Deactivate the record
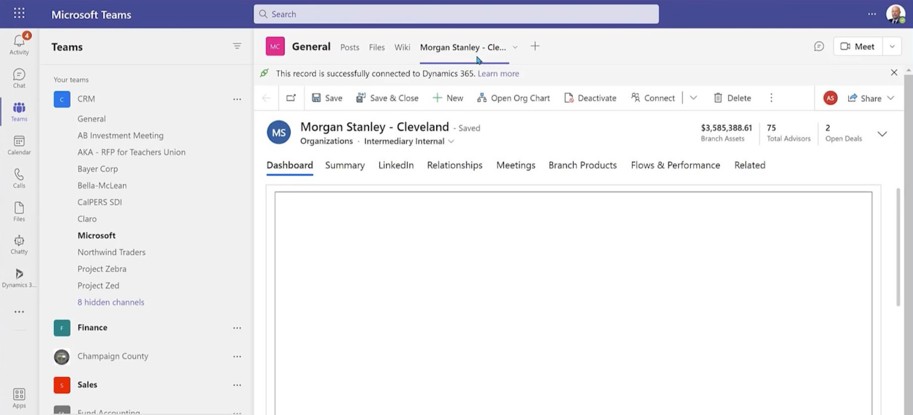Viewport: 913px width, 415px height. pyautogui.click(x=590, y=98)
